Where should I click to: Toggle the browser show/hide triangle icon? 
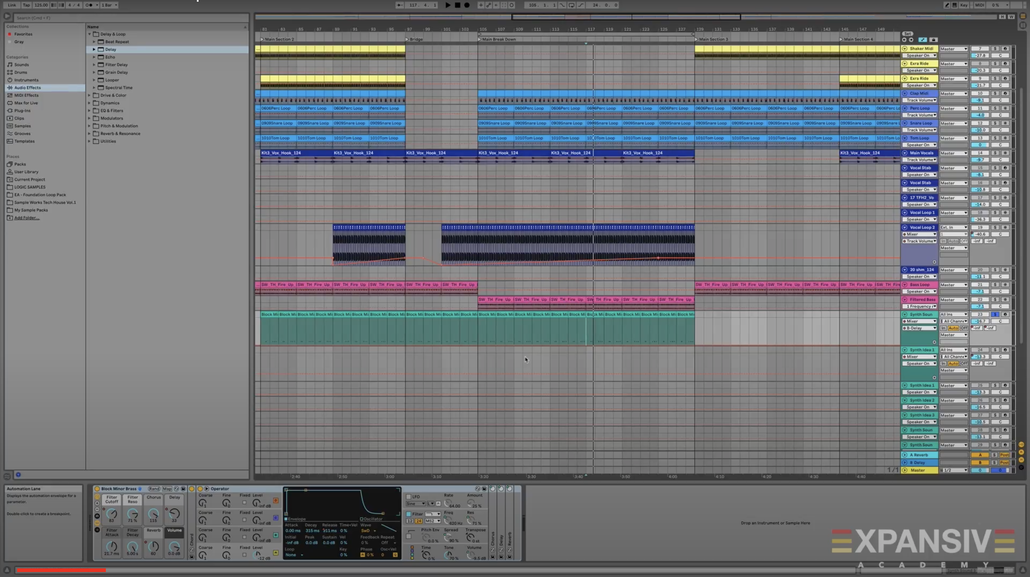[x=7, y=17]
